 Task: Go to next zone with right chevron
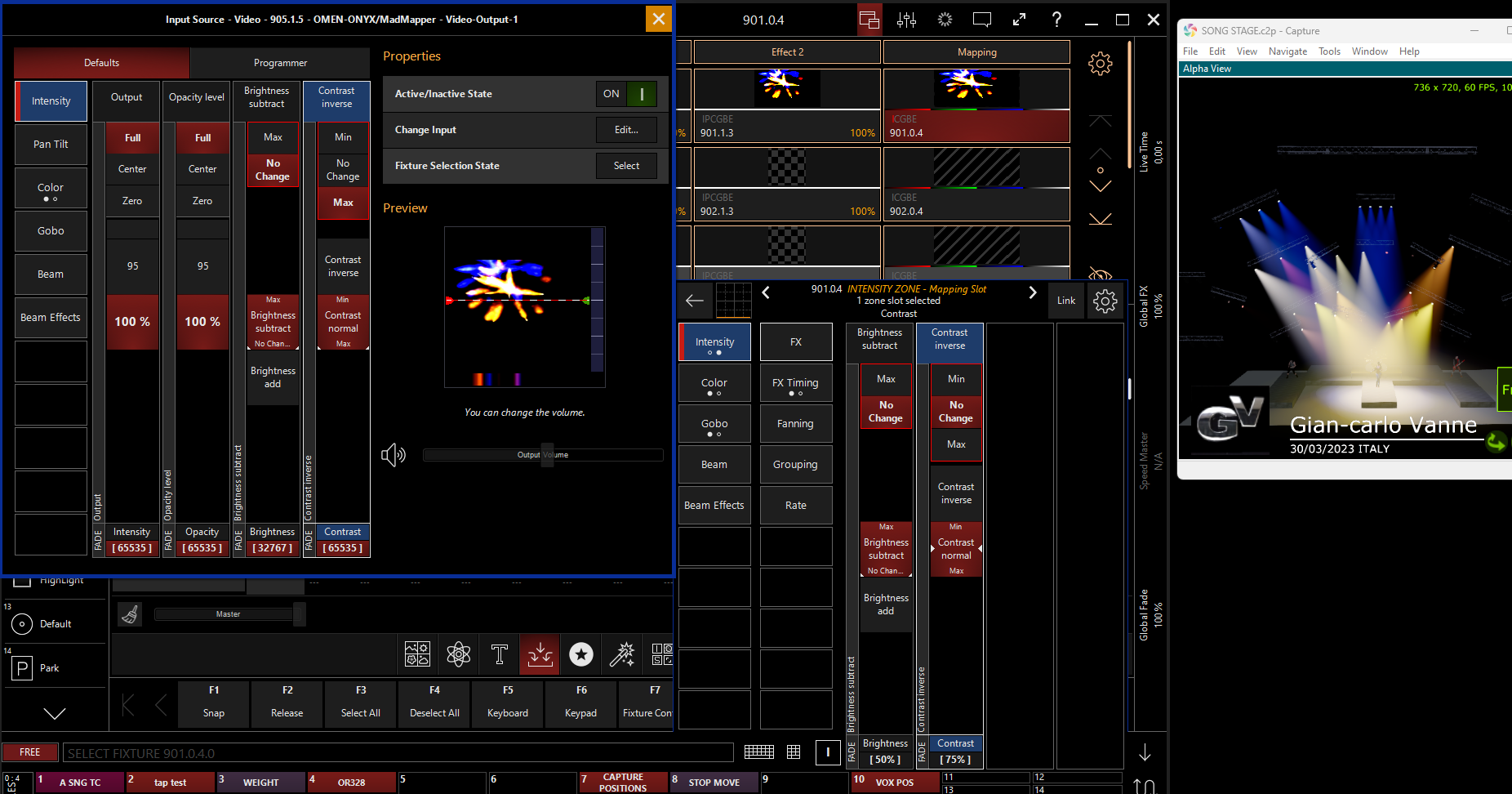click(1033, 292)
